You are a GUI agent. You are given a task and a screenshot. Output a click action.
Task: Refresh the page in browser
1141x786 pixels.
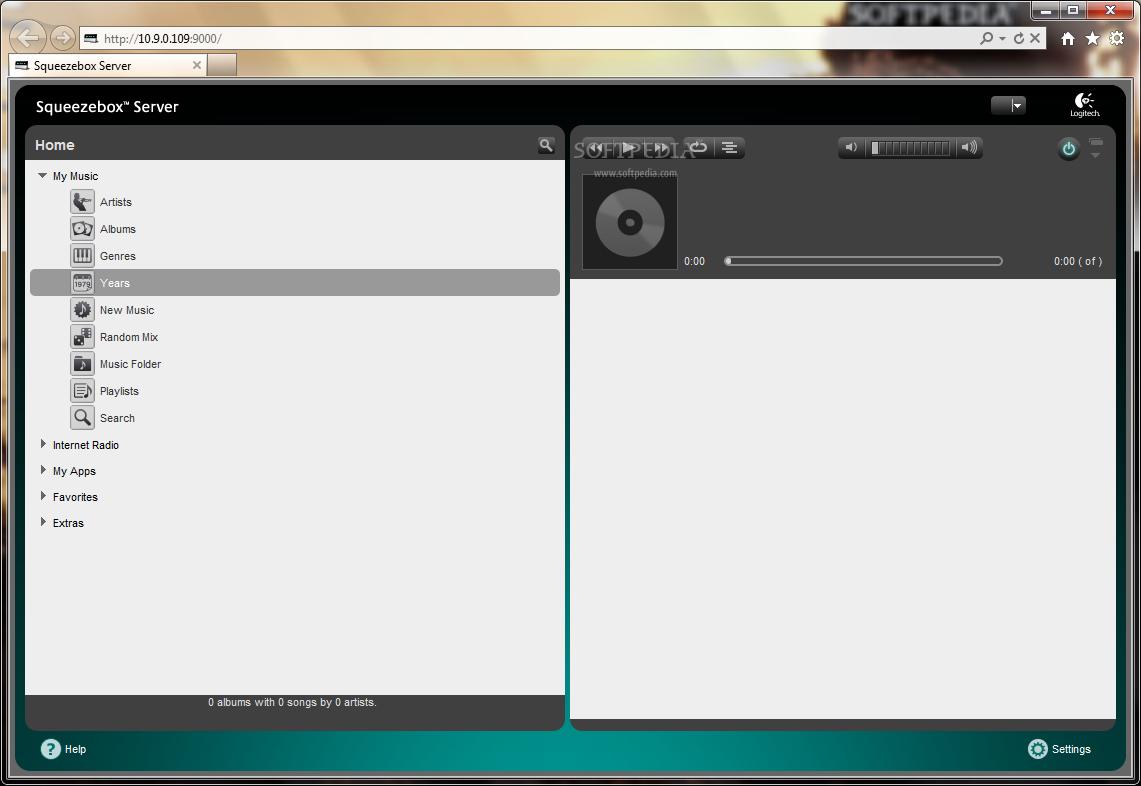(1019, 38)
